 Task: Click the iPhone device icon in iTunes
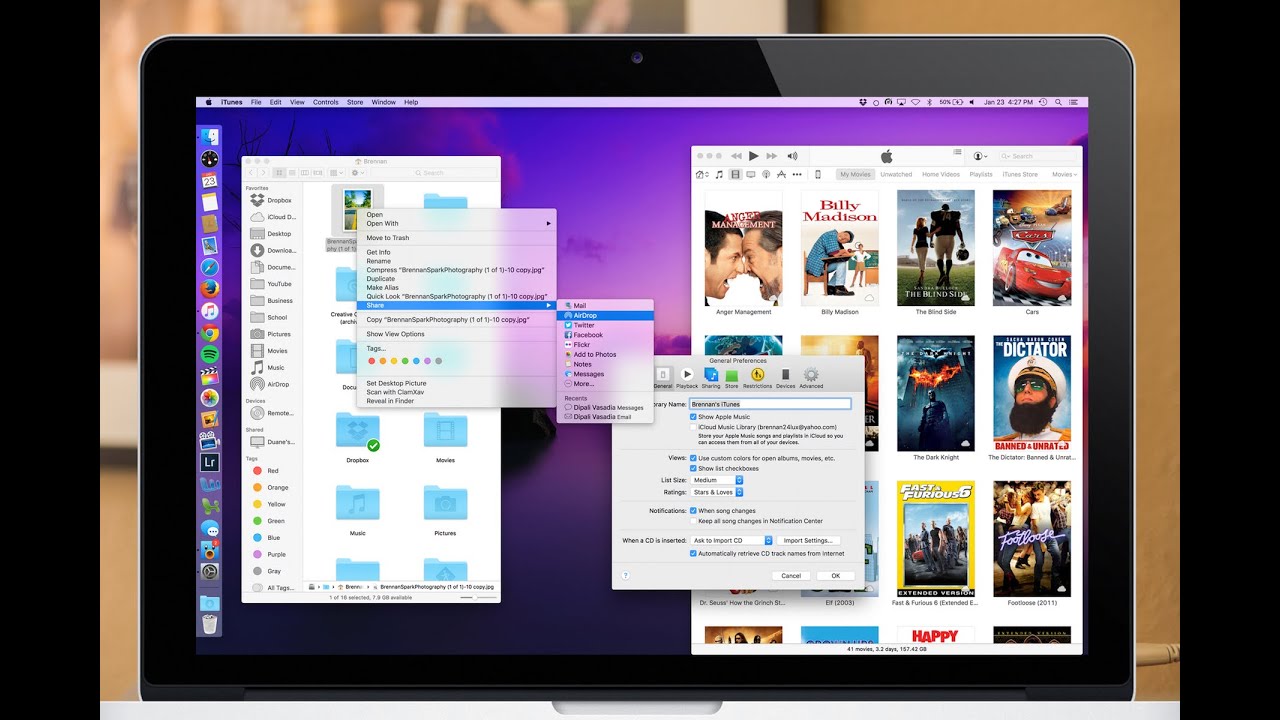pyautogui.click(x=817, y=174)
